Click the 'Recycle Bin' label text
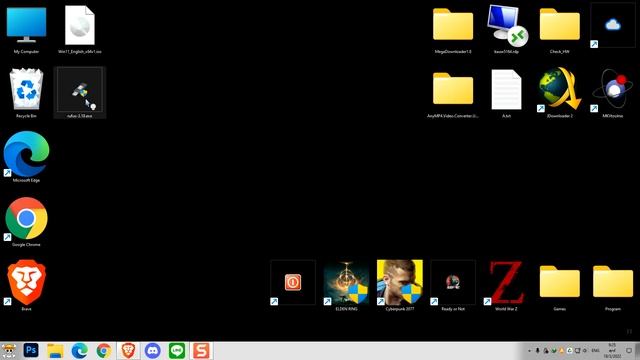640x360 pixels. (26, 116)
